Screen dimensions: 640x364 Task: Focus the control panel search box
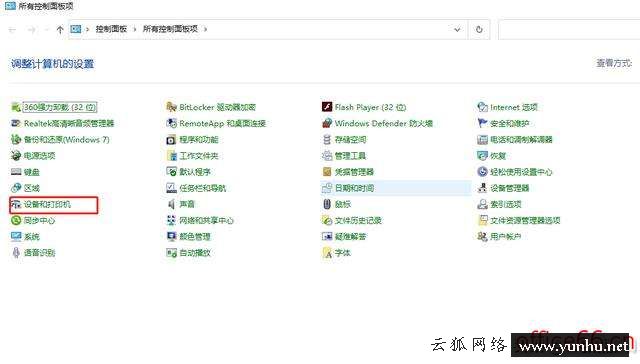point(569,29)
